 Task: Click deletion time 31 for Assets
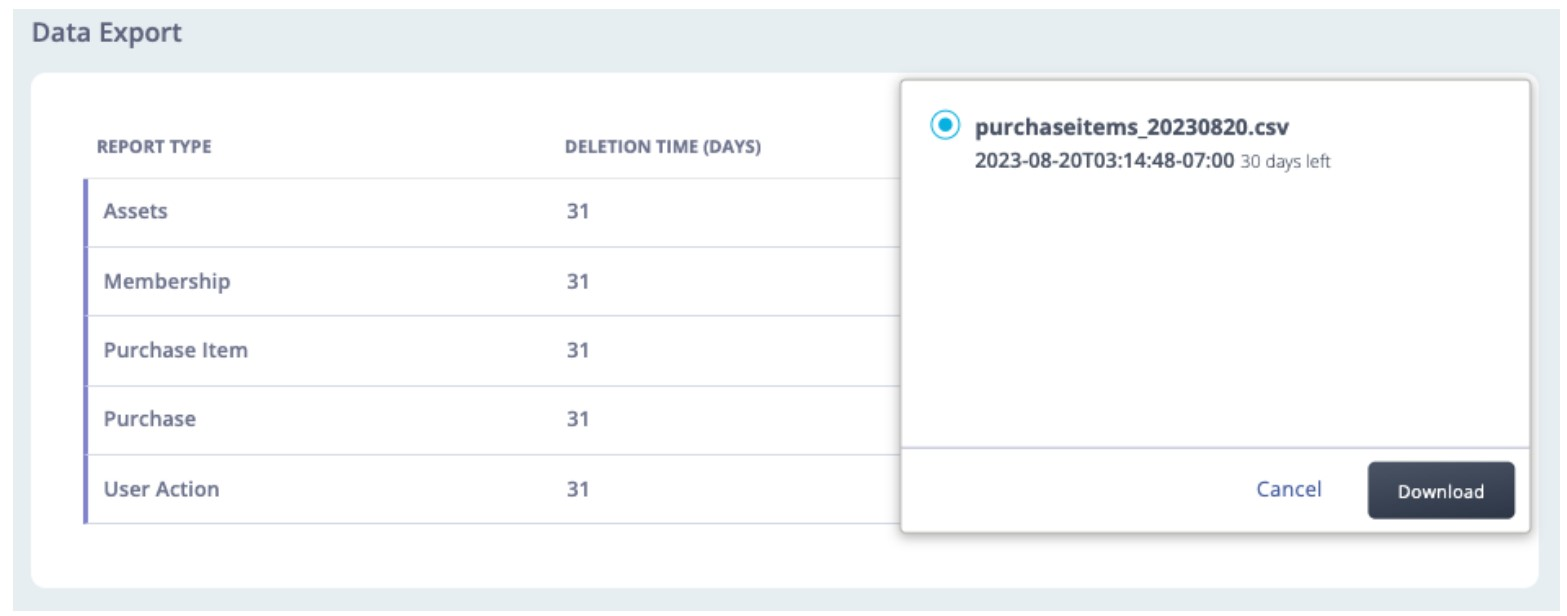coord(577,212)
